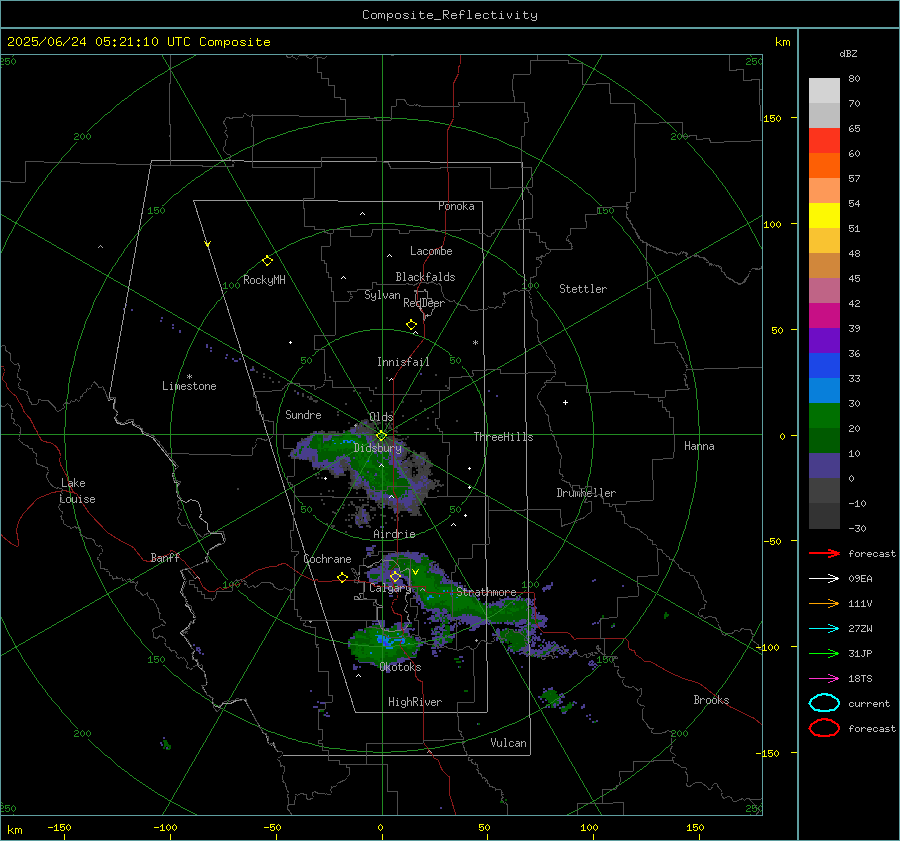Screen dimensions: 900x841
Task: Select the orange 111V arrow icon
Action: coord(824,603)
